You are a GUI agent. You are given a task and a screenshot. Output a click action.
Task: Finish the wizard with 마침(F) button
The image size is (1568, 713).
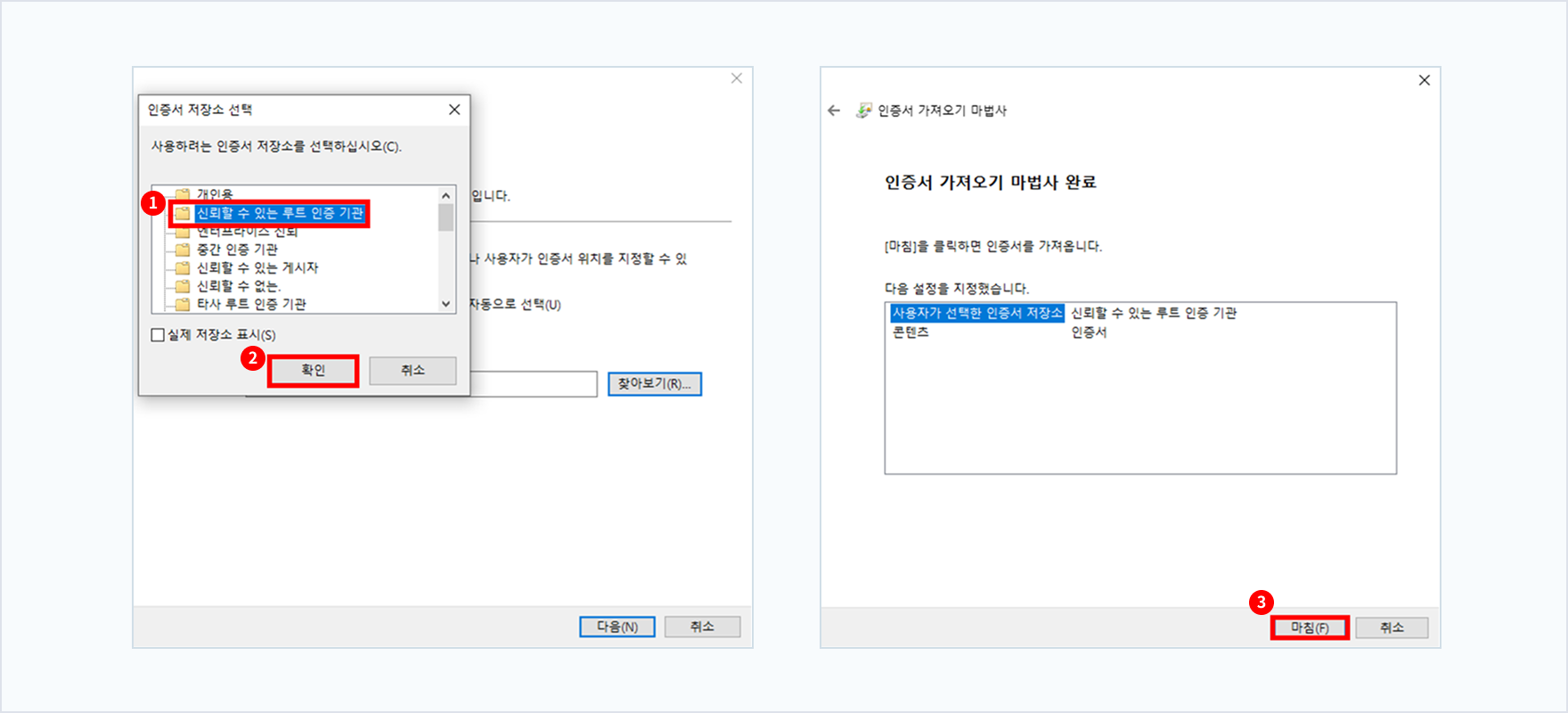pos(1310,628)
